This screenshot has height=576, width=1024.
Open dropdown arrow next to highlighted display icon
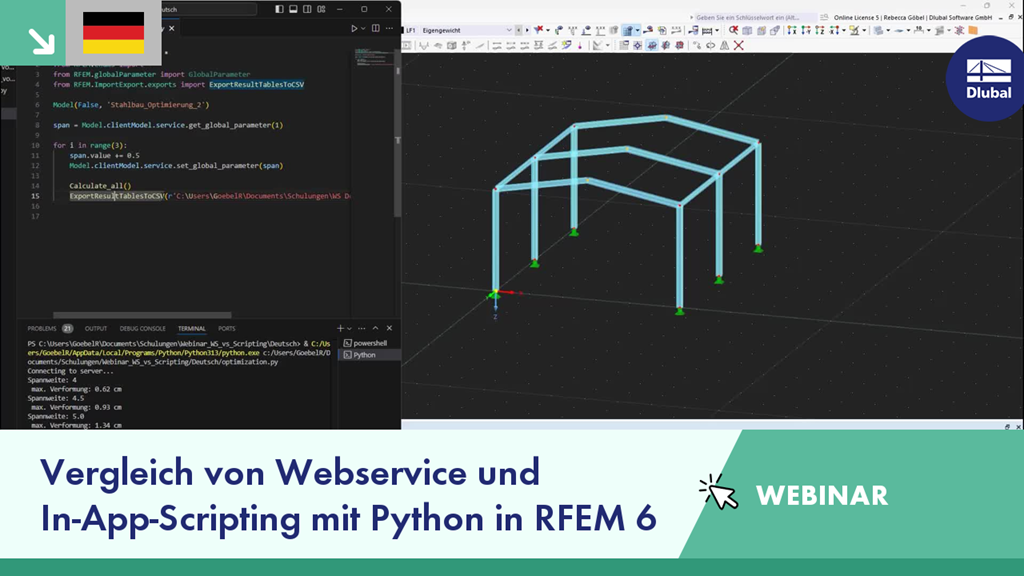click(637, 30)
